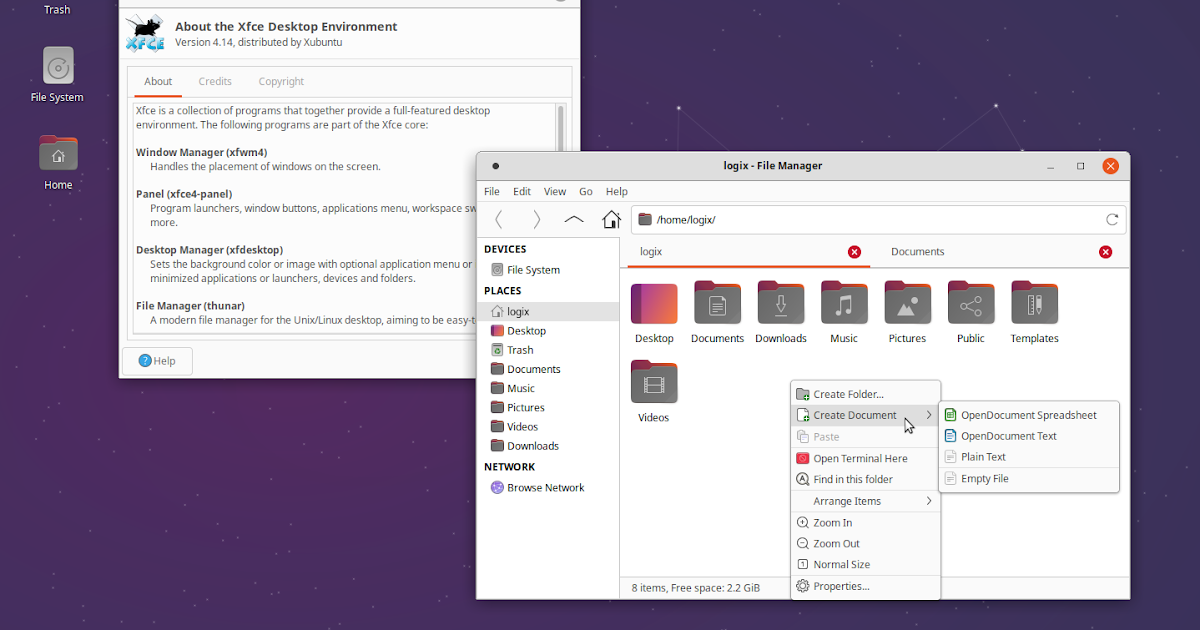The height and width of the screenshot is (630, 1200).
Task: Select Home desktop icon
Action: (x=58, y=154)
